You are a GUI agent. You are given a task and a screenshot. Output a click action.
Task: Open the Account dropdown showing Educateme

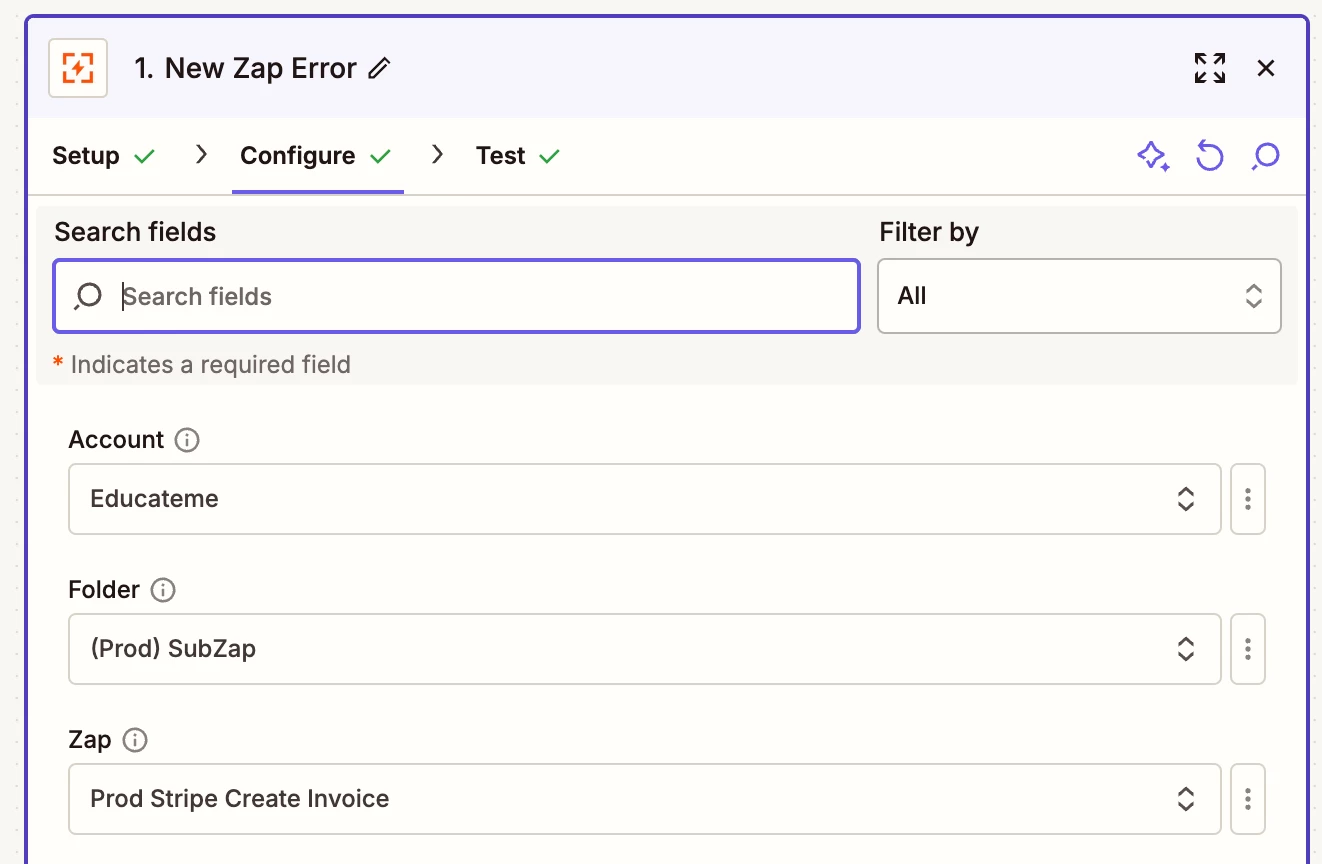[644, 499]
